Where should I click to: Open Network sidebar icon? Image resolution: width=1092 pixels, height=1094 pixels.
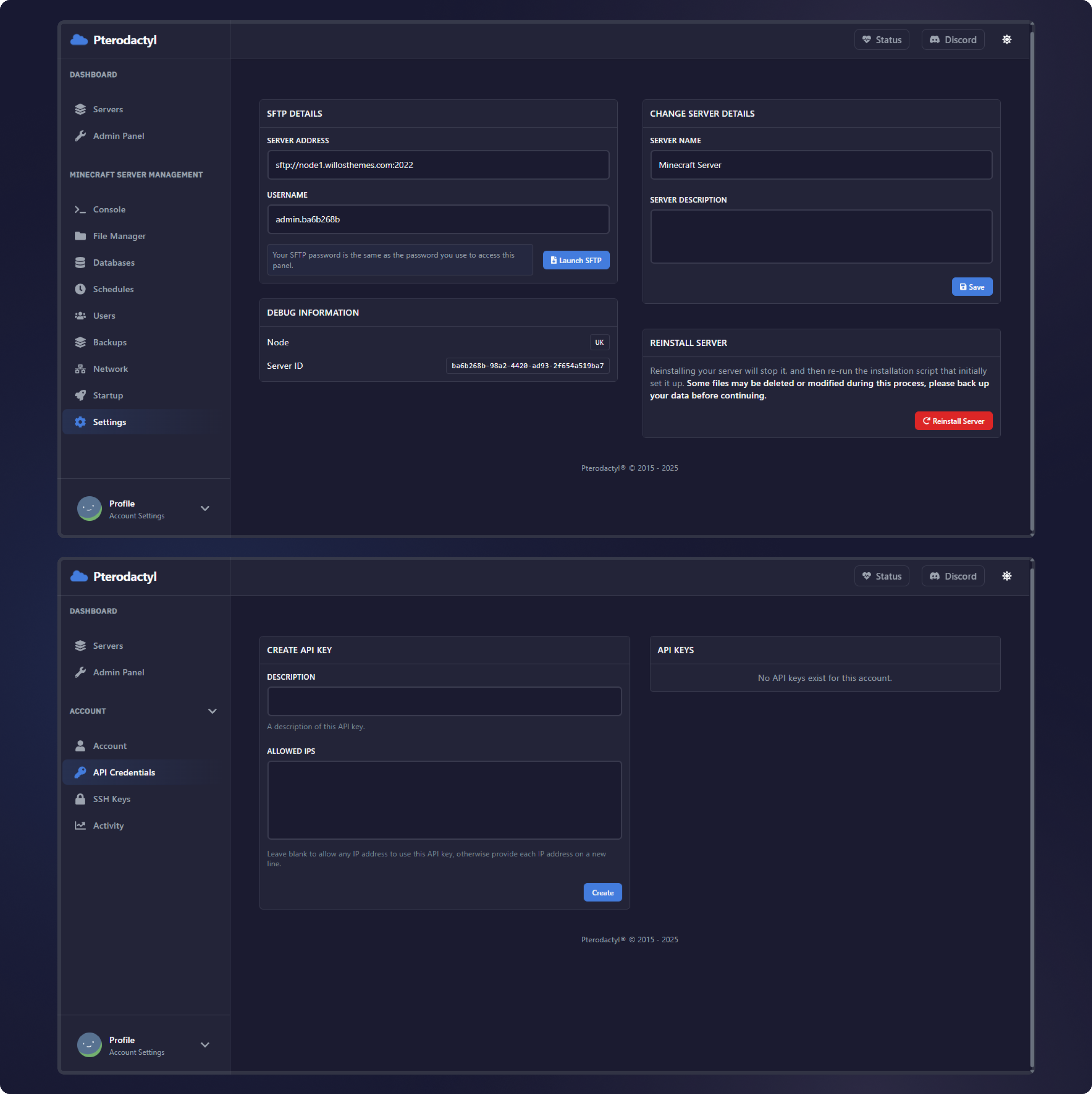click(80, 369)
